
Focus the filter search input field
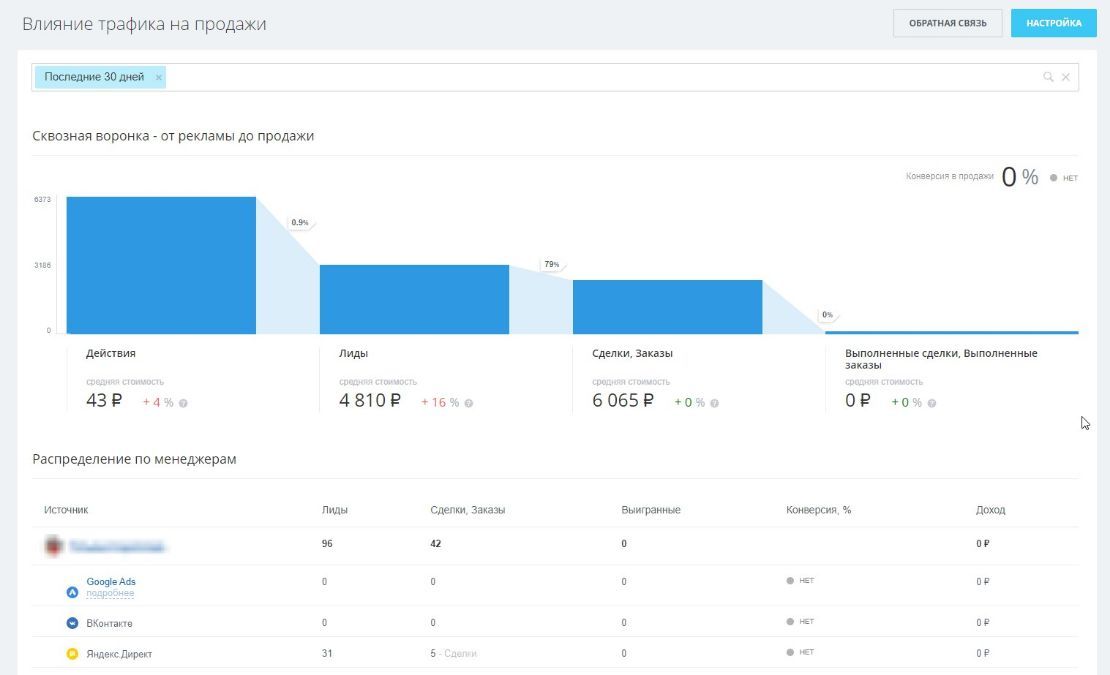(x=600, y=77)
